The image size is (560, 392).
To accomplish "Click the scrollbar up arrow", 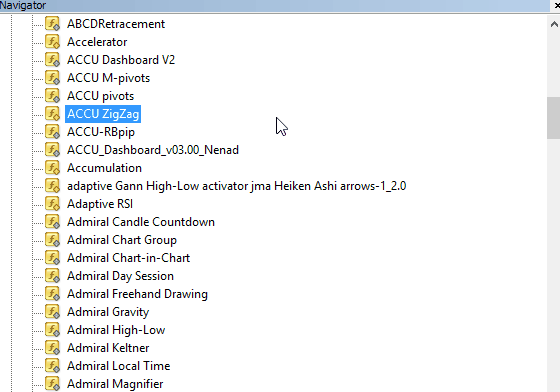I will [554, 24].
